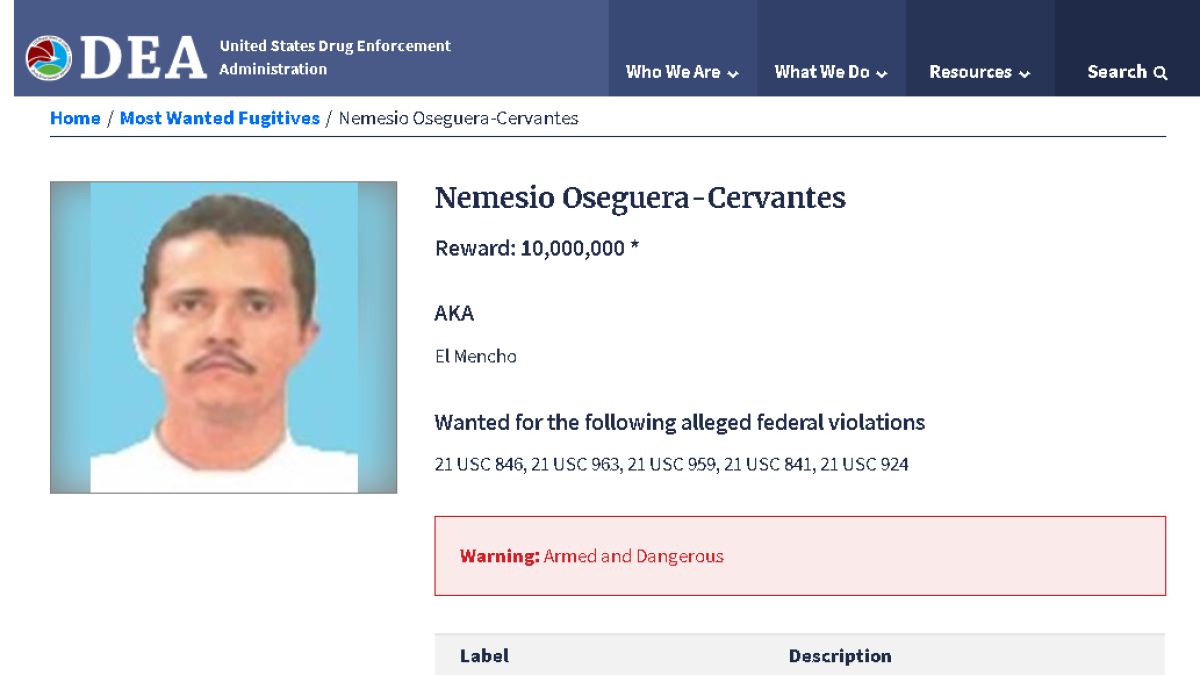
Task: Open the Most Wanted Fugitives breadcrumb link
Action: pyautogui.click(x=220, y=118)
